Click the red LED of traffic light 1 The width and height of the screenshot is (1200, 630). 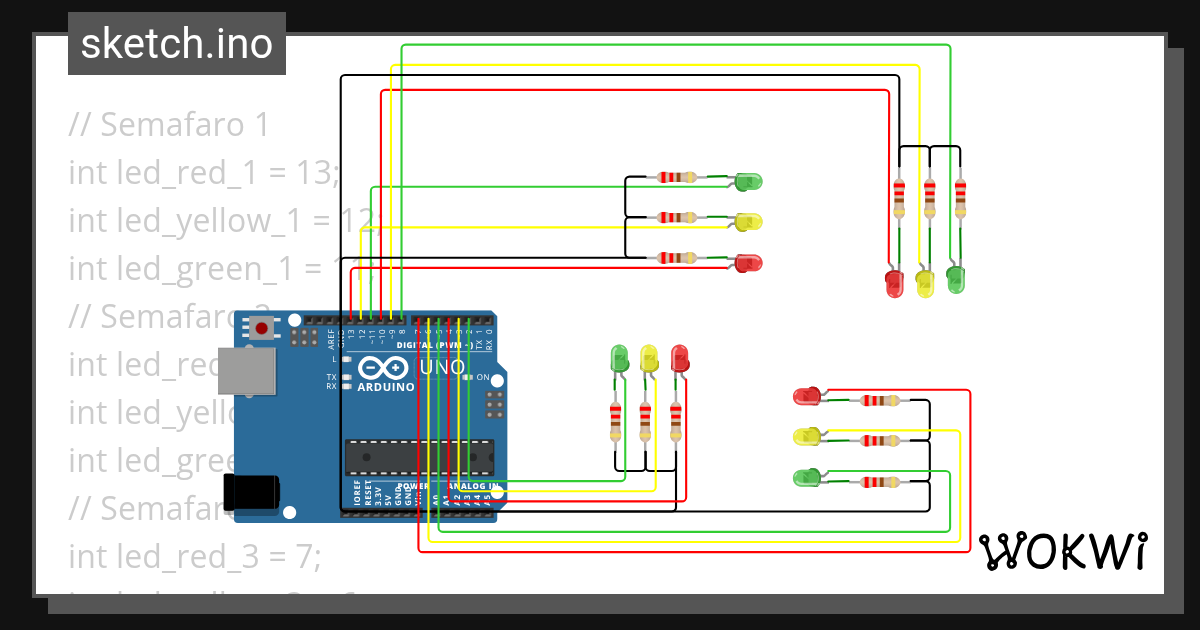(x=748, y=262)
